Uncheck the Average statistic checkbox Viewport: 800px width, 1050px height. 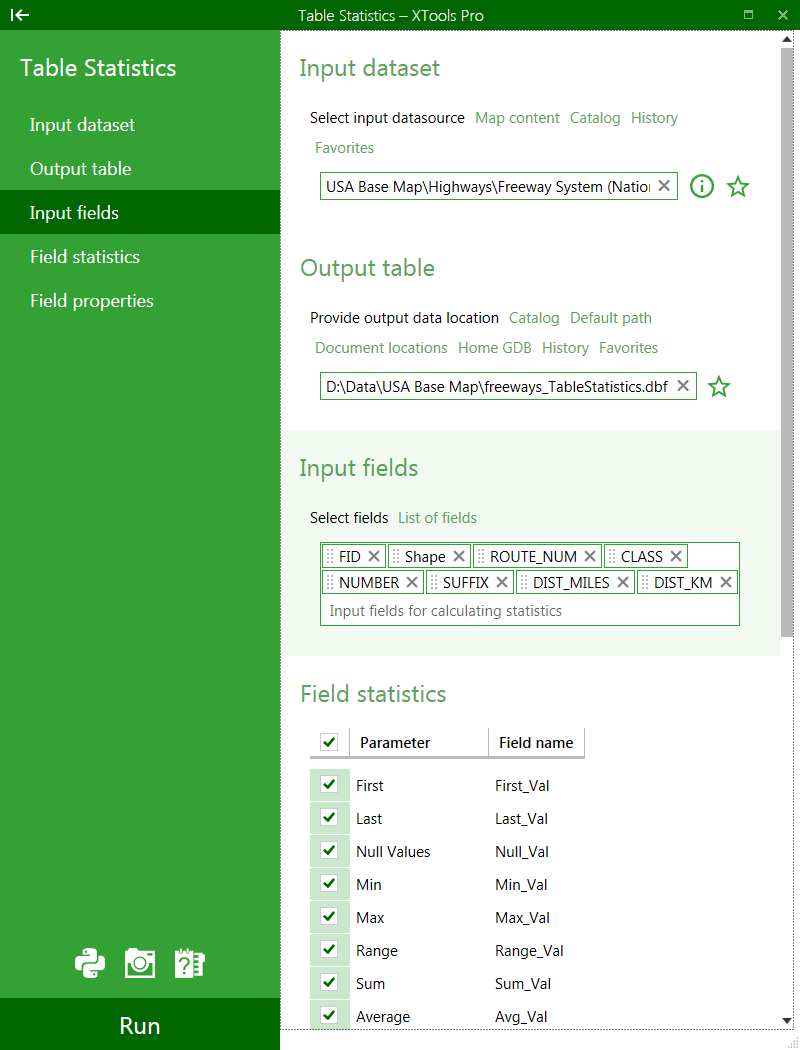(329, 1015)
